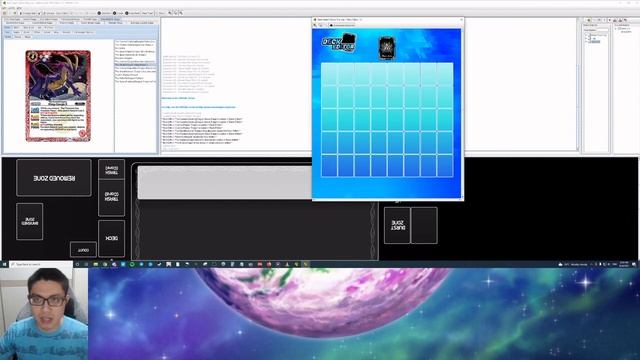
Task: Click the Deck Editor logo
Action: 339,43
